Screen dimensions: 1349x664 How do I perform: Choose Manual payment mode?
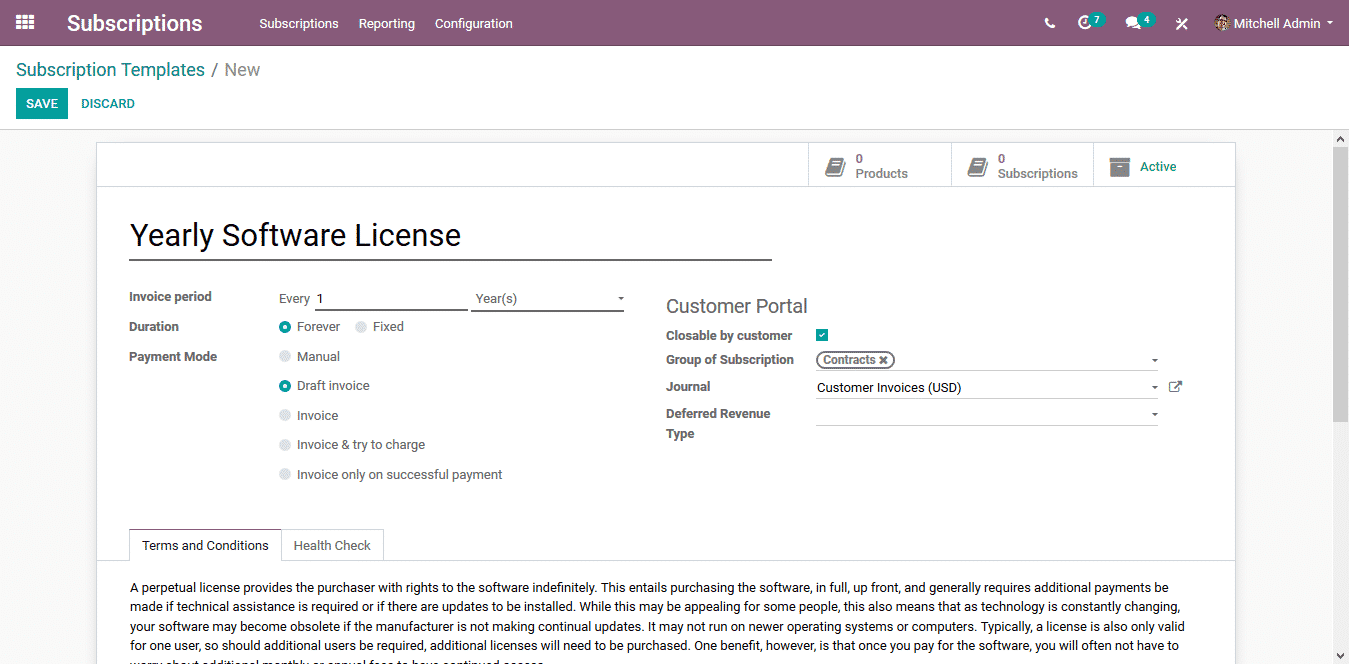click(285, 357)
